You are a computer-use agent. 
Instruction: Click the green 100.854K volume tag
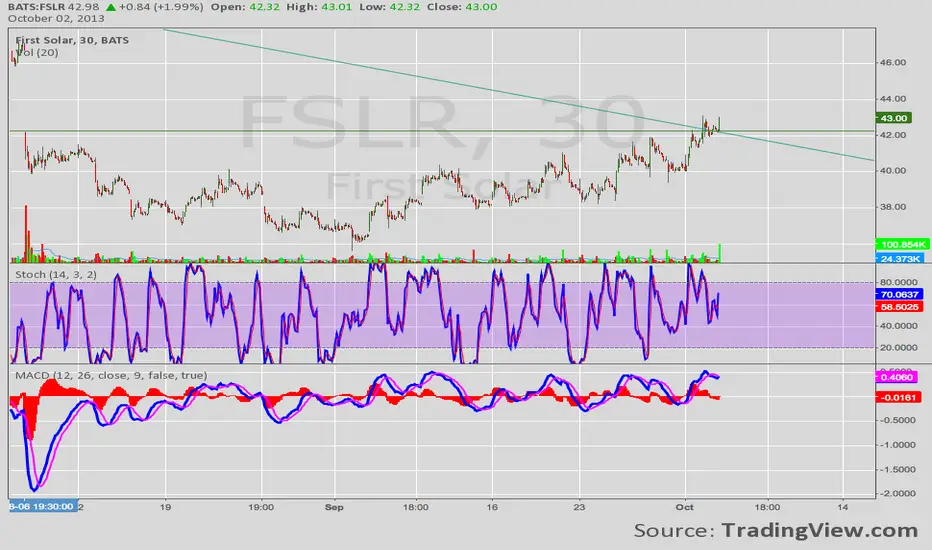pyautogui.click(x=902, y=244)
